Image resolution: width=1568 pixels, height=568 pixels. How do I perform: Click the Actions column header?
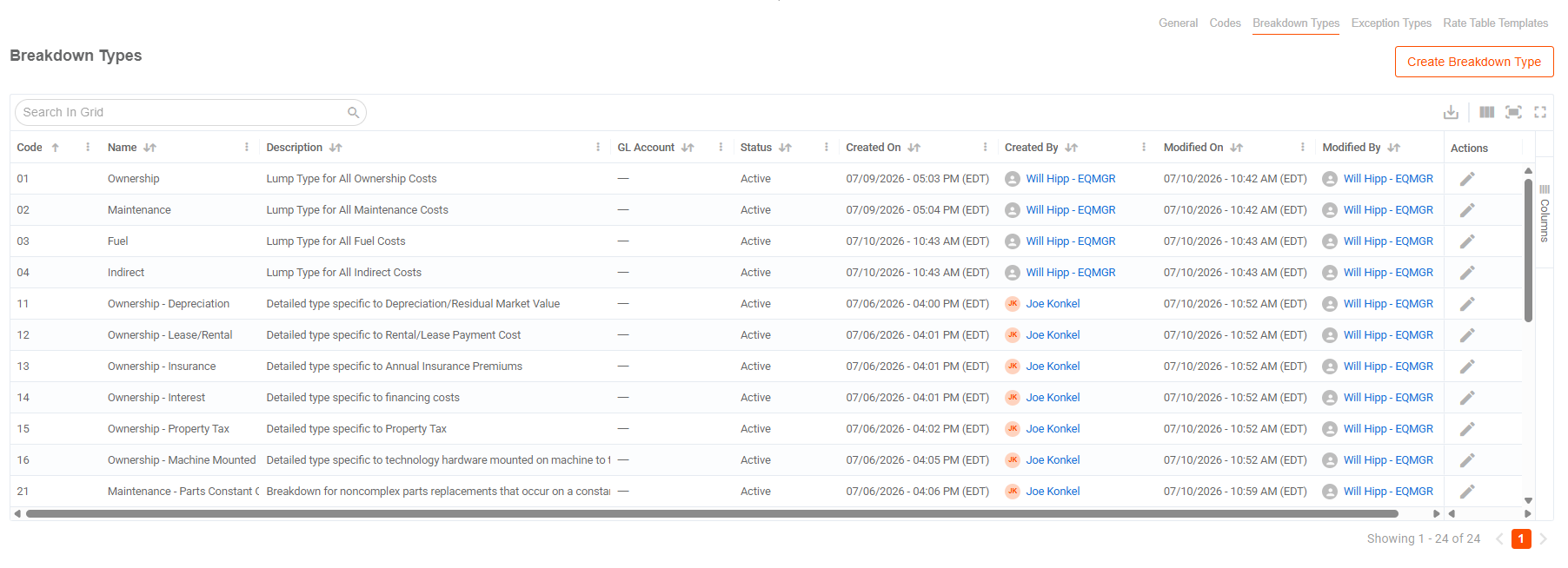pyautogui.click(x=1469, y=148)
